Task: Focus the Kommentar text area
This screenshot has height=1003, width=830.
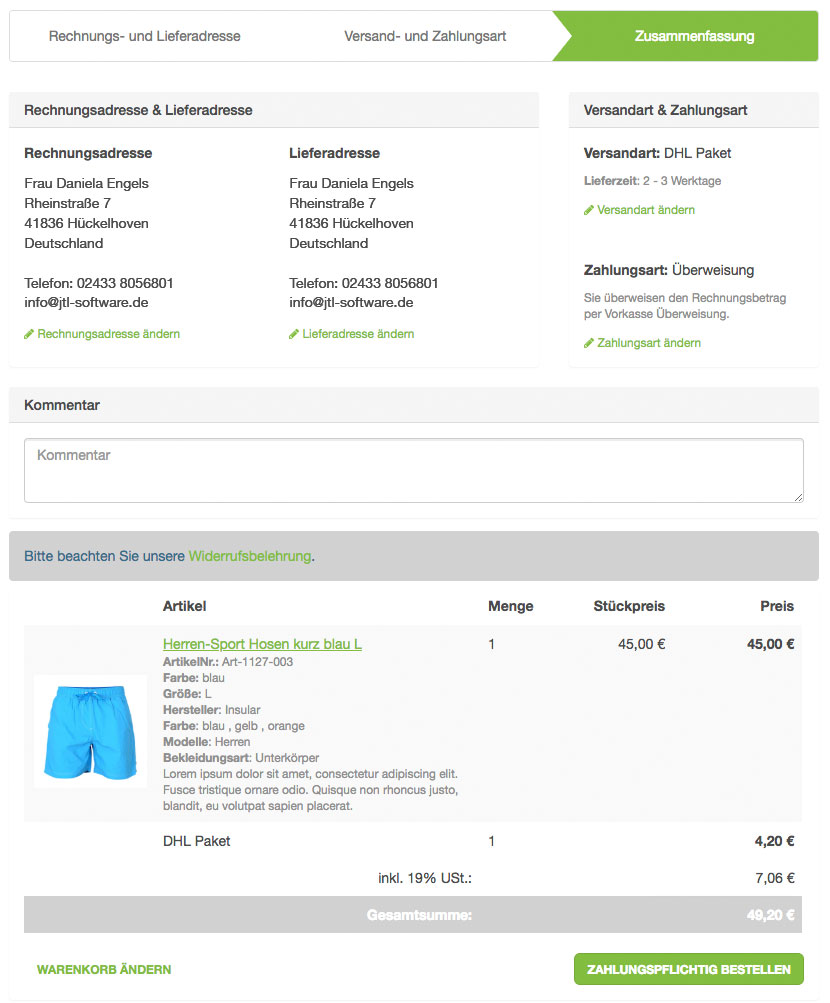Action: (413, 470)
